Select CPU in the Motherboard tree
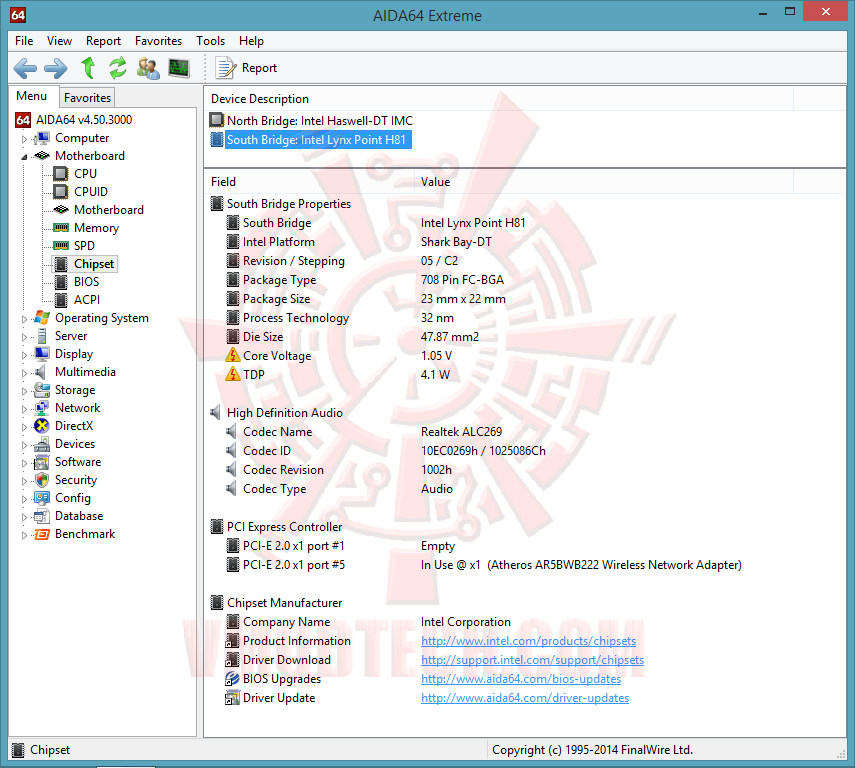Image resolution: width=855 pixels, height=768 pixels. tap(75, 173)
